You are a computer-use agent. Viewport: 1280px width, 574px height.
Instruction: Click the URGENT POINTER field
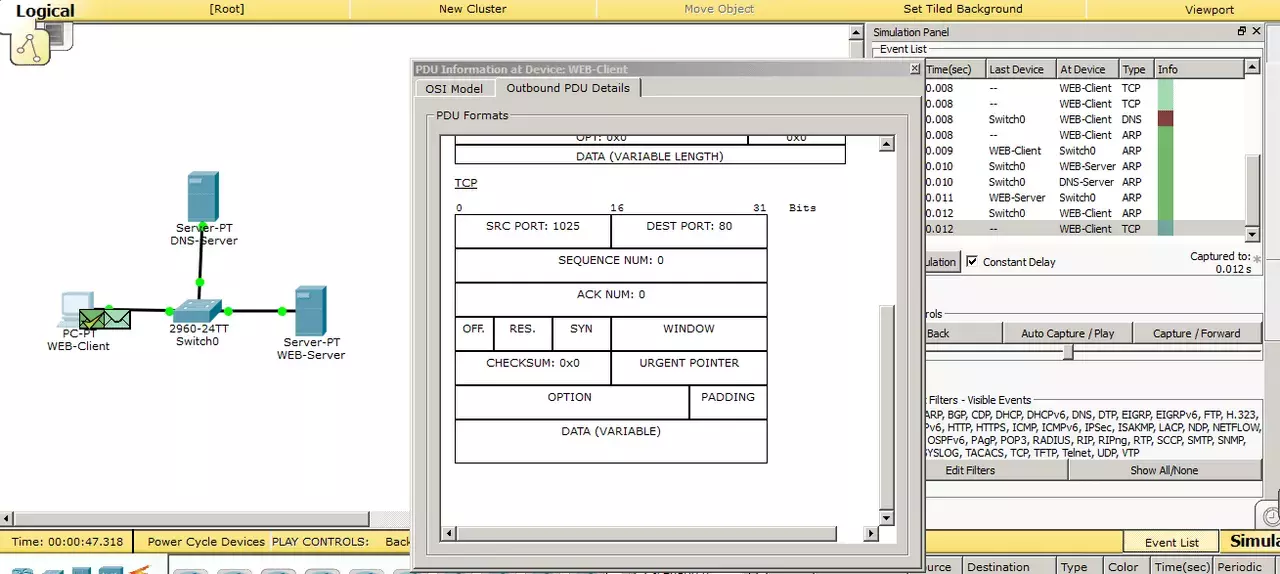689,367
